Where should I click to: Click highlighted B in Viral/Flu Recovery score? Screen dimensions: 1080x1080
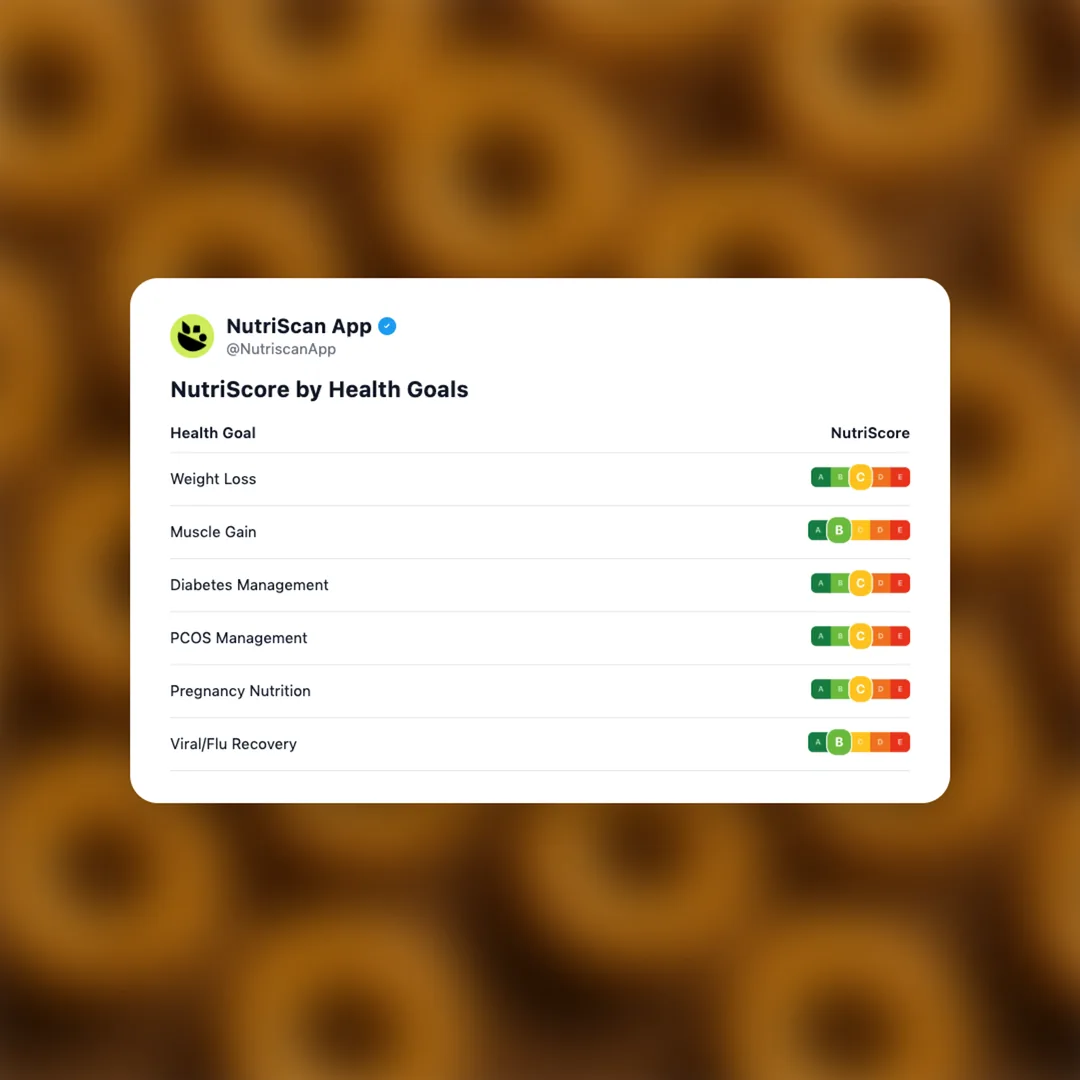(839, 743)
